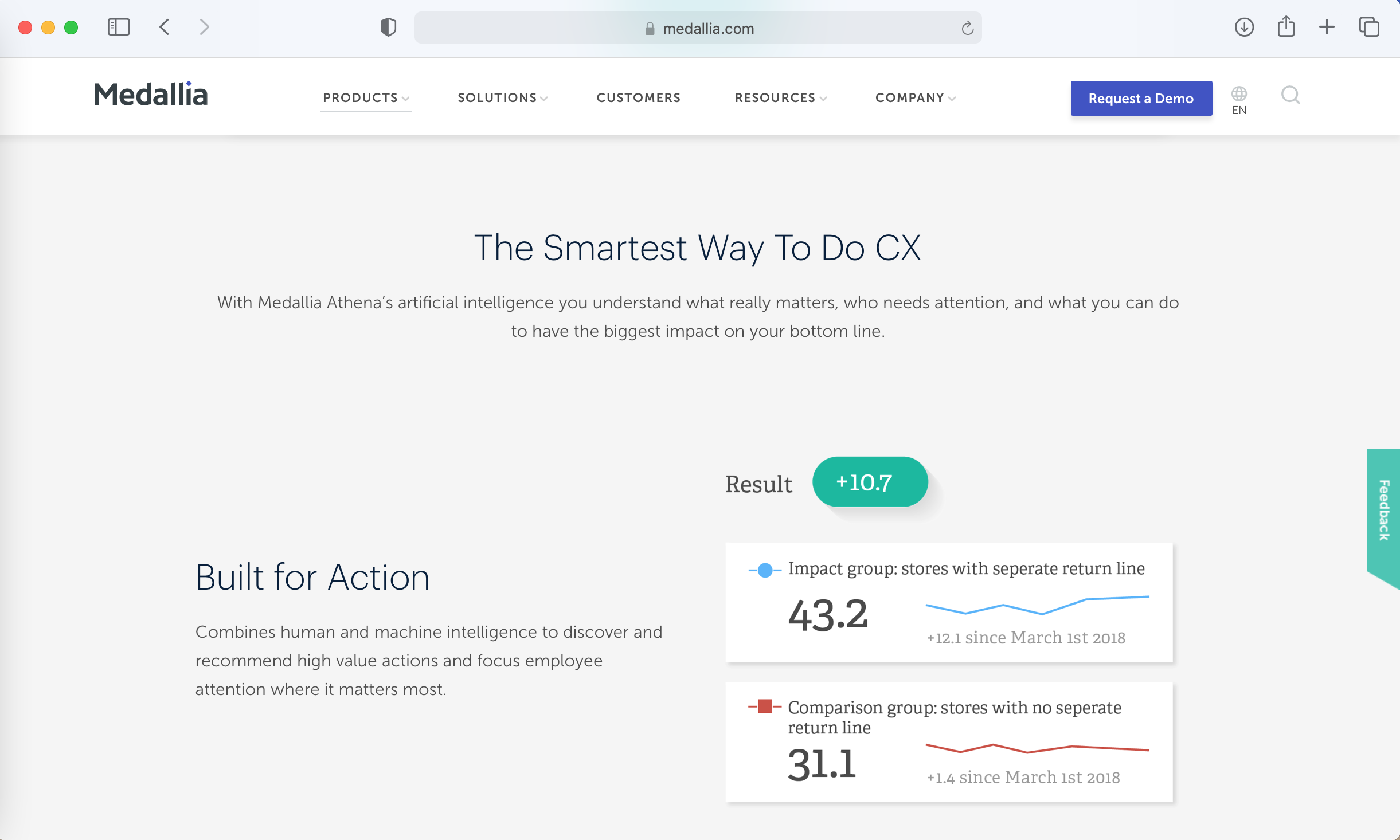Open the privacy report shield icon
The width and height of the screenshot is (1400, 840).
(388, 27)
